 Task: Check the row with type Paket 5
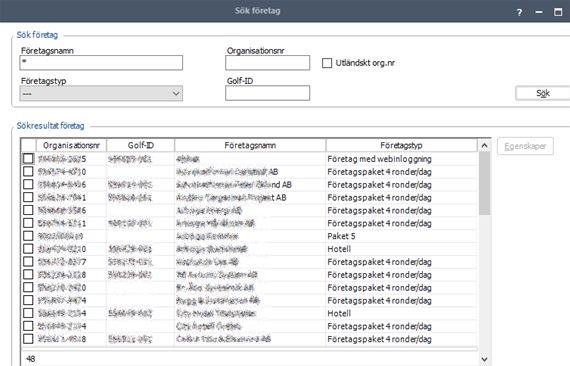[28, 236]
